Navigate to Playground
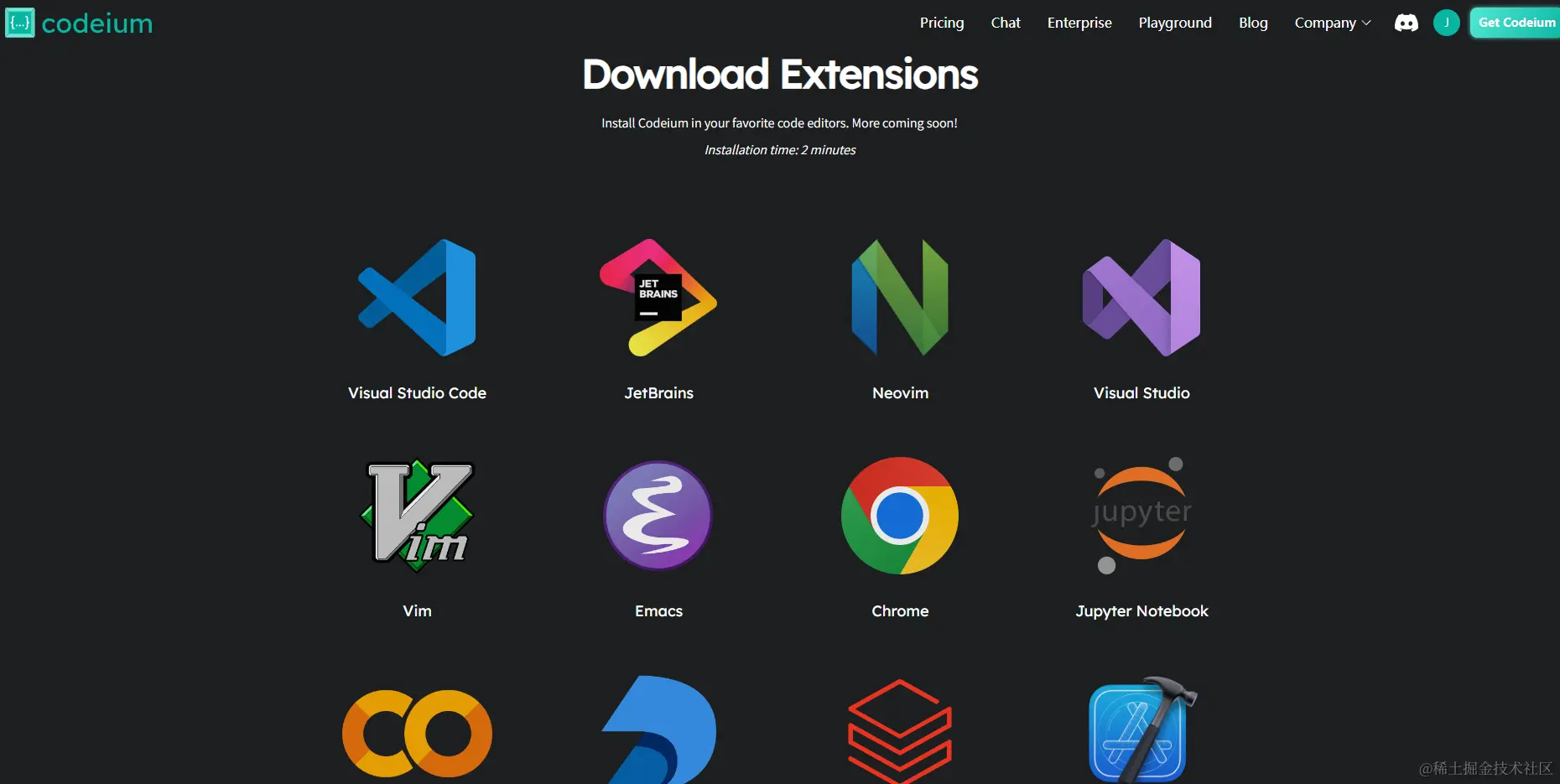The height and width of the screenshot is (784, 1560). pos(1175,23)
